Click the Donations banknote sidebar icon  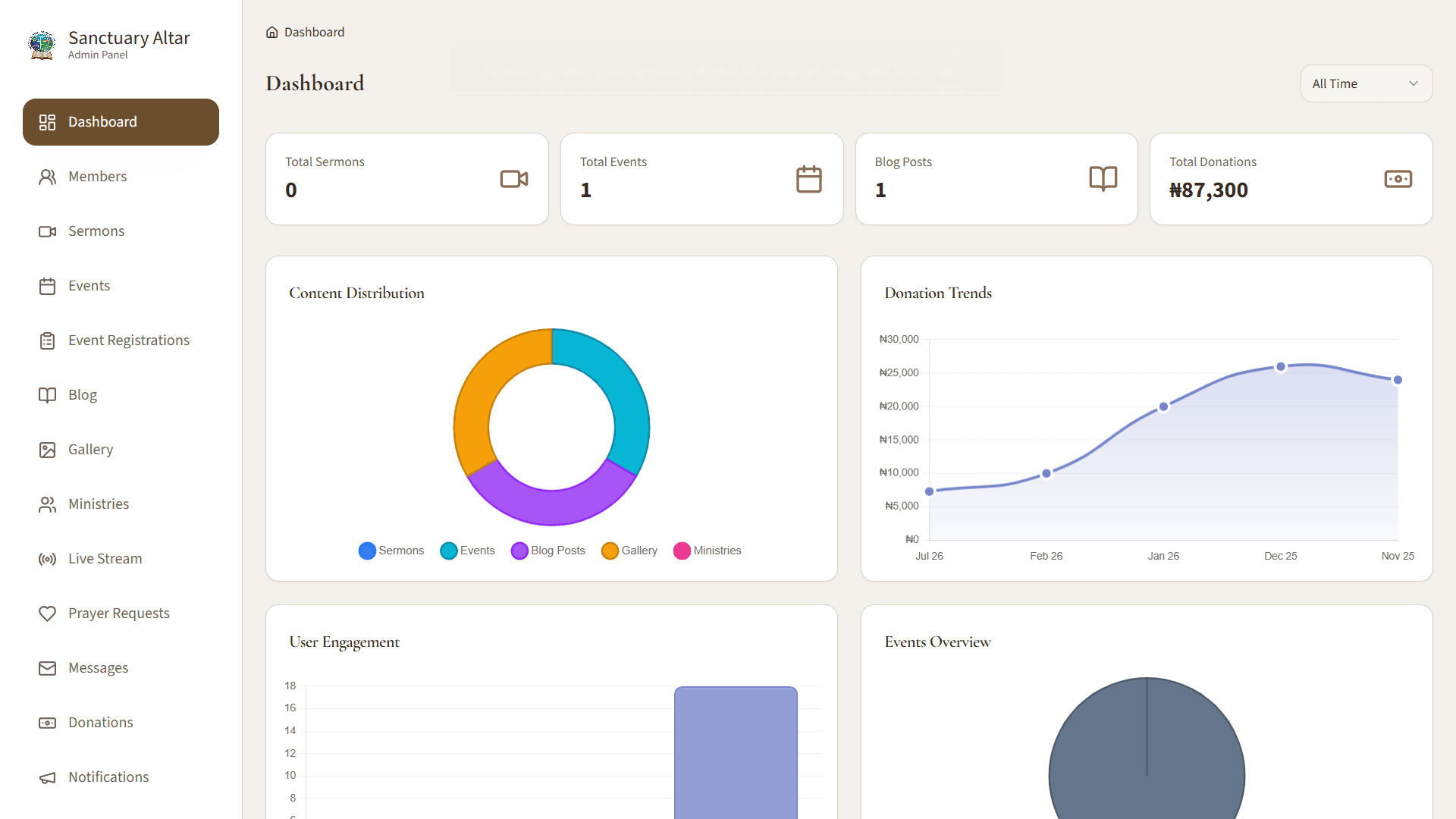tap(47, 723)
